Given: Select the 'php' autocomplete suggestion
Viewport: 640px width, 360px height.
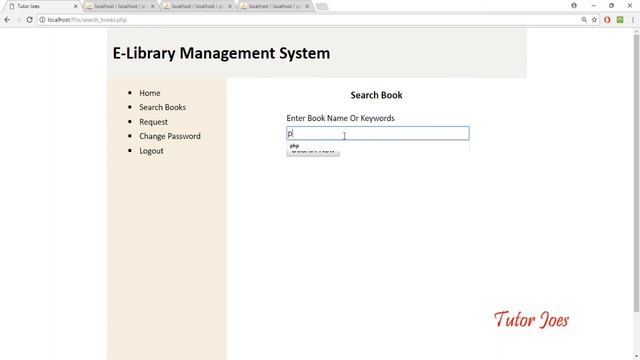Looking at the screenshot, I should [x=378, y=146].
